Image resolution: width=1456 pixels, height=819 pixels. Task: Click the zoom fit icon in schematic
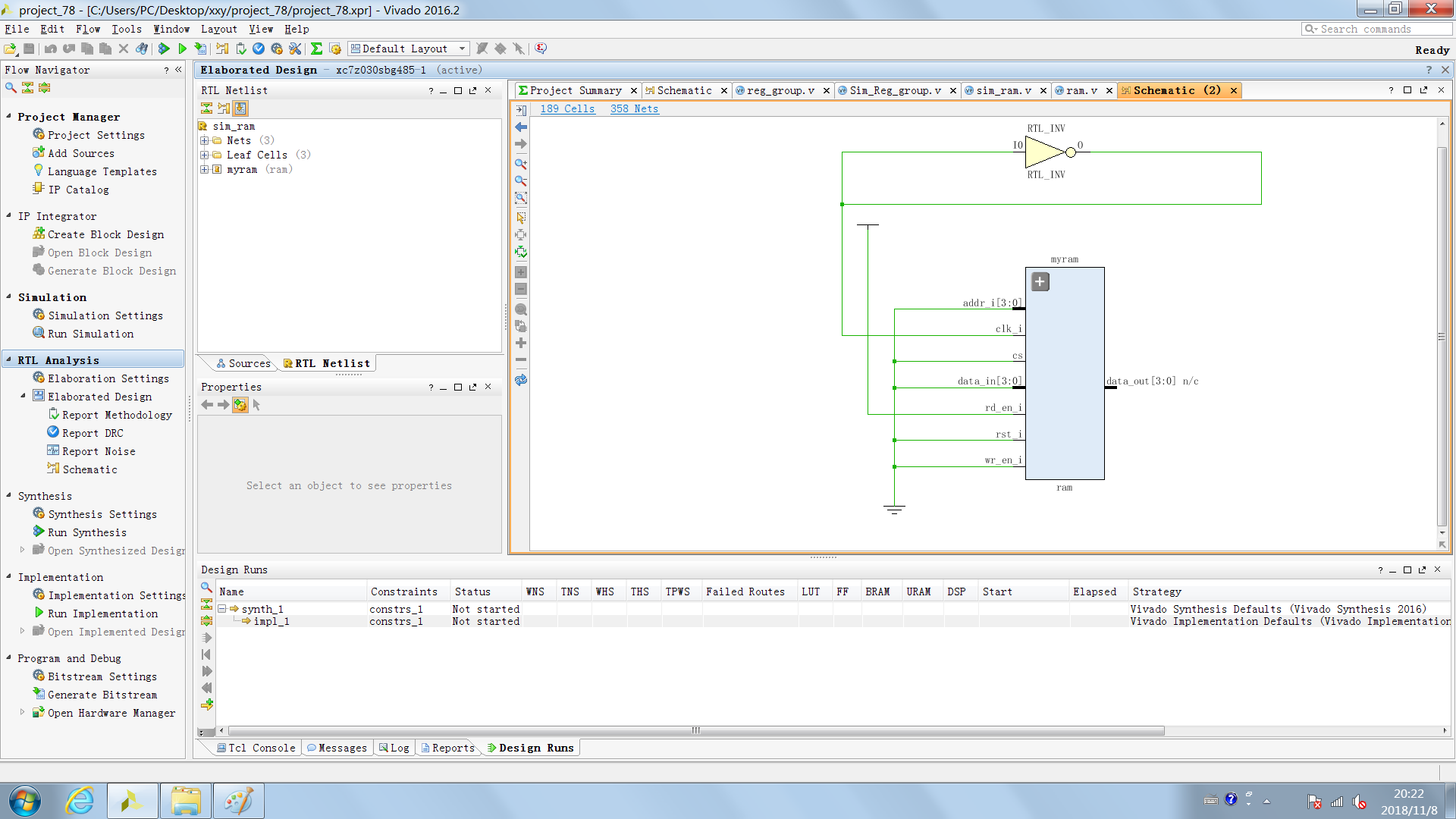(x=520, y=198)
